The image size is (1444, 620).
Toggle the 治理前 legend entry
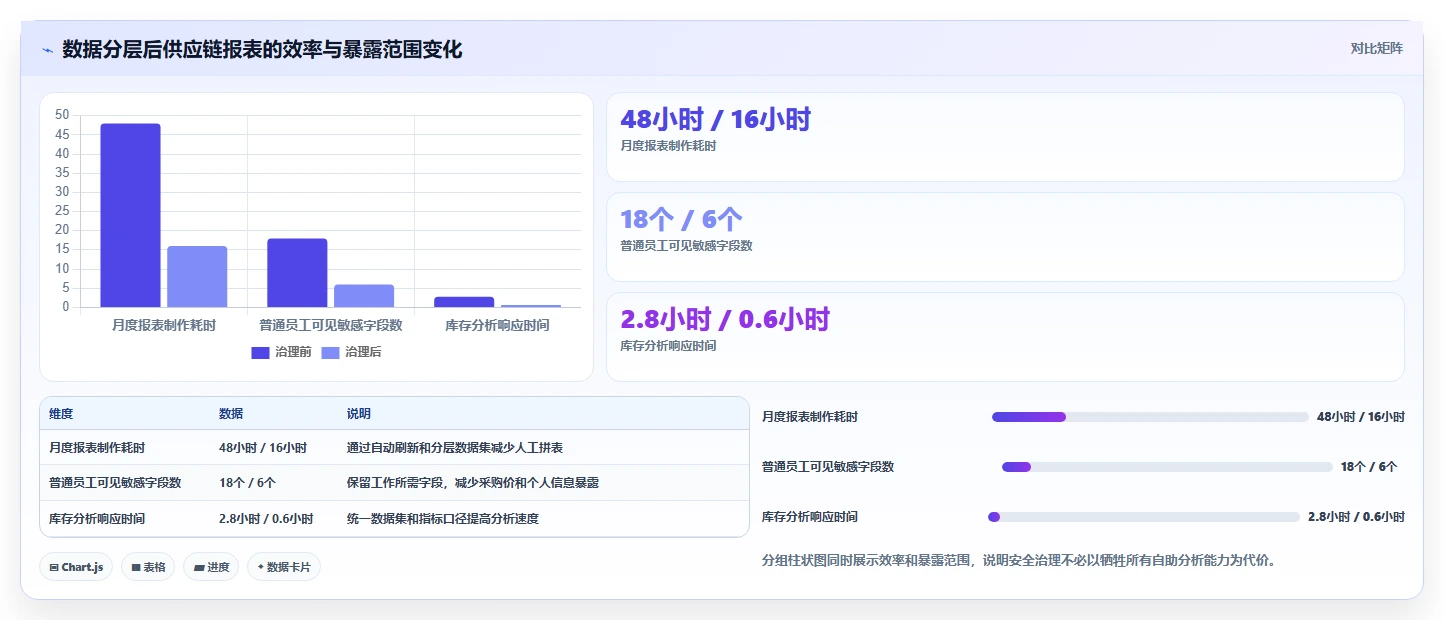click(x=281, y=352)
